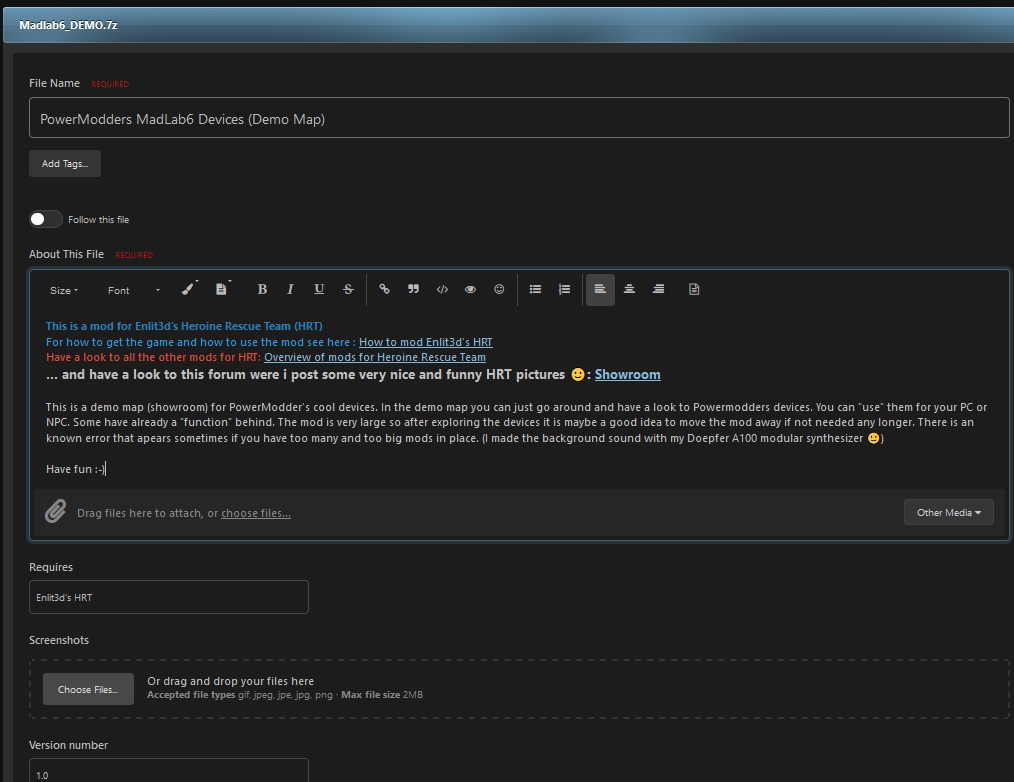This screenshot has width=1014, height=782.
Task: Insert a spoiler using the eye icon
Action: [470, 289]
